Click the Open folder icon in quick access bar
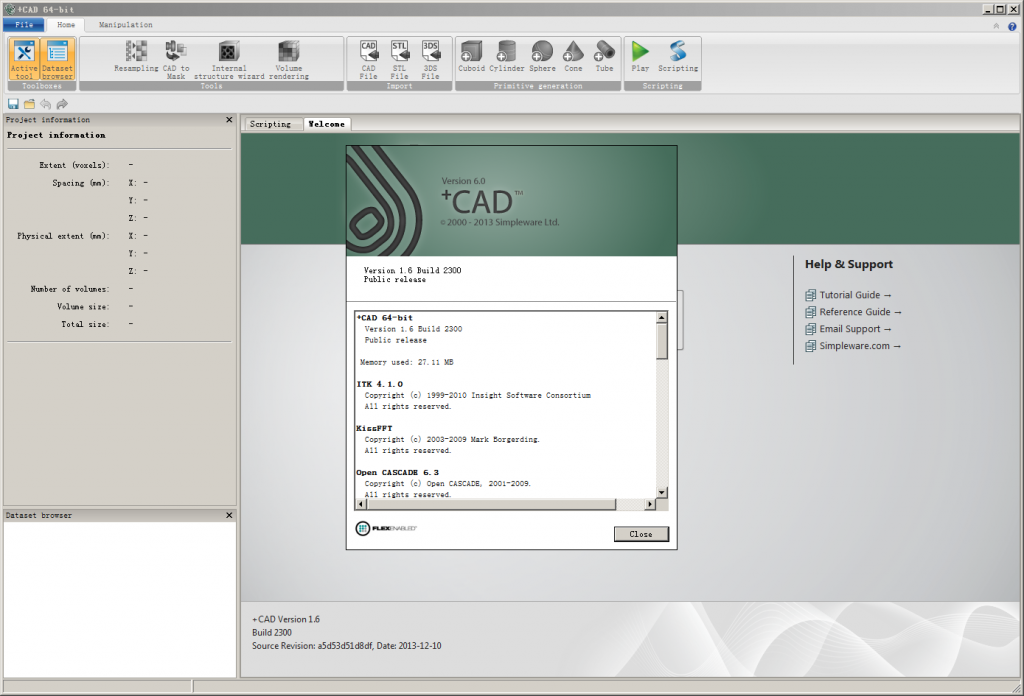The width and height of the screenshot is (1024, 696). point(29,104)
